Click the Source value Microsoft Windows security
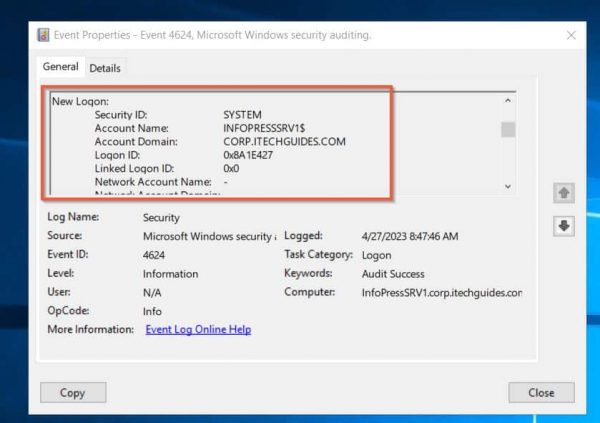 click(209, 237)
